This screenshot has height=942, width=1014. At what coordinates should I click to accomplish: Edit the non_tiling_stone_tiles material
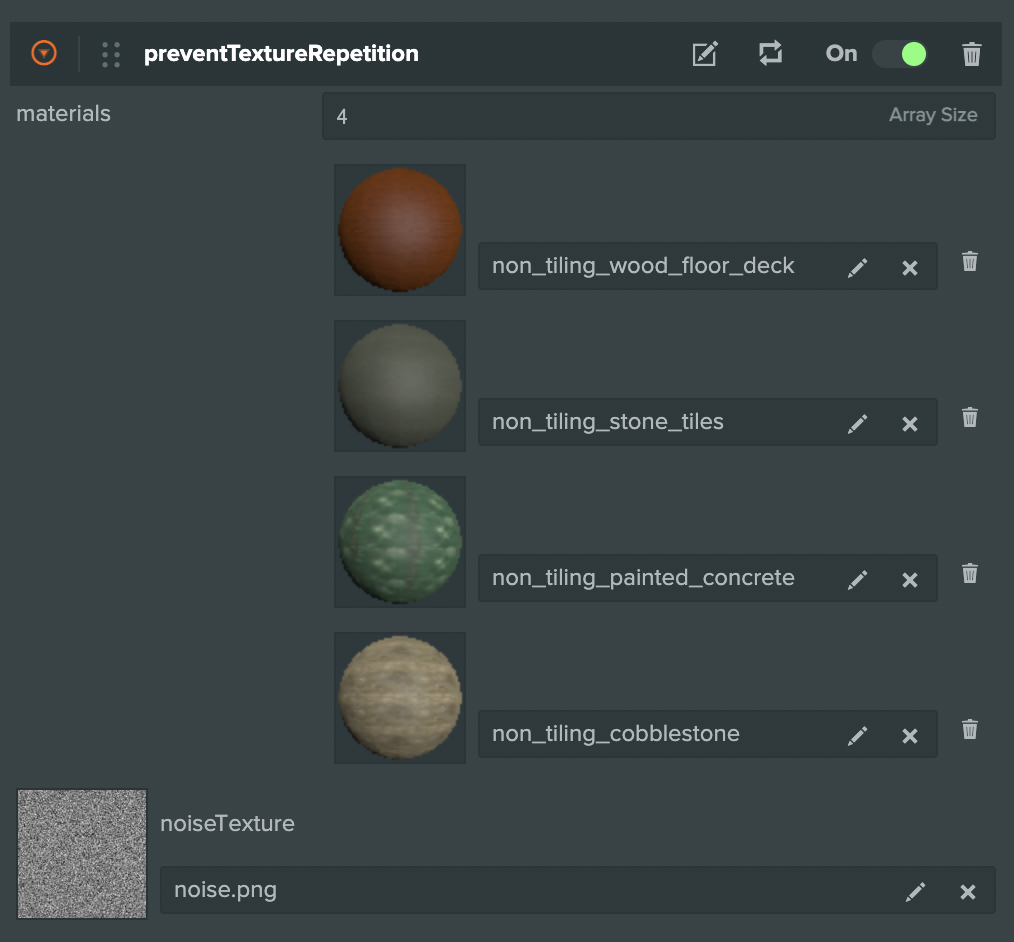tap(858, 422)
